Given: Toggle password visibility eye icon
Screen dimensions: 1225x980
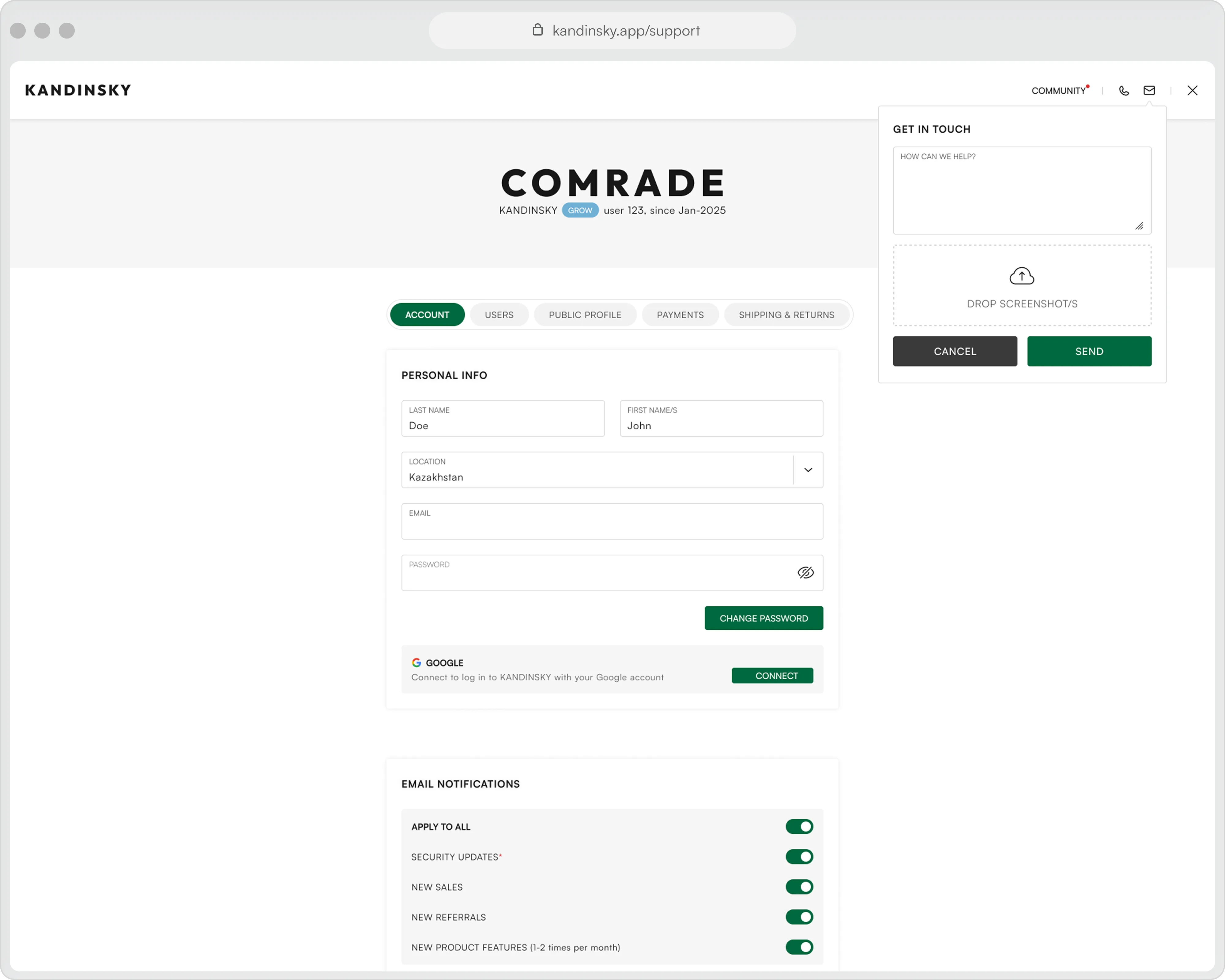Looking at the screenshot, I should coord(805,573).
